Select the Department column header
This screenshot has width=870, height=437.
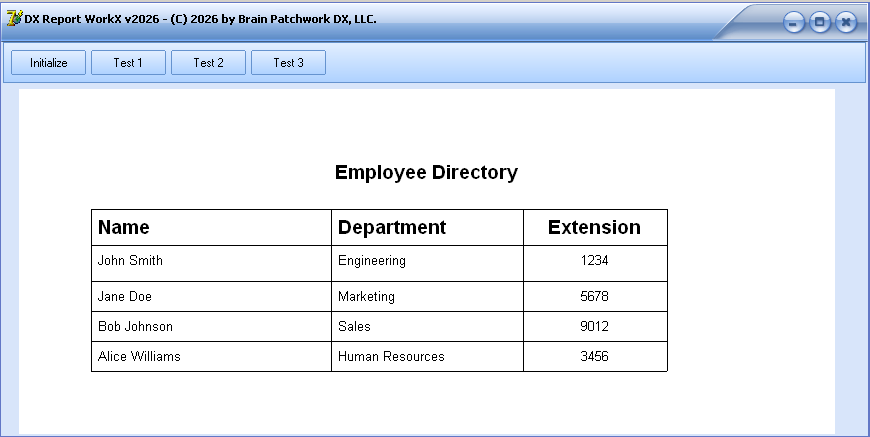pos(392,227)
